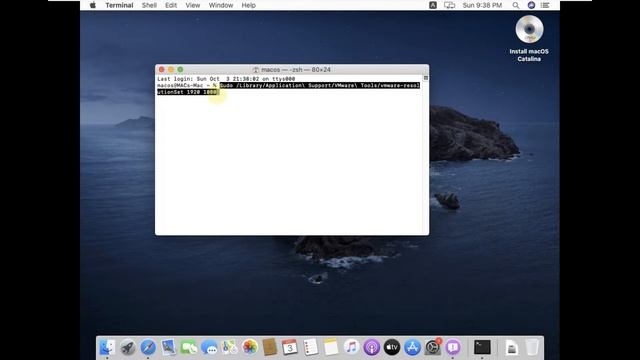Open Photos pinwheel icon in Dock
The width and height of the screenshot is (640, 360).
[x=250, y=348]
